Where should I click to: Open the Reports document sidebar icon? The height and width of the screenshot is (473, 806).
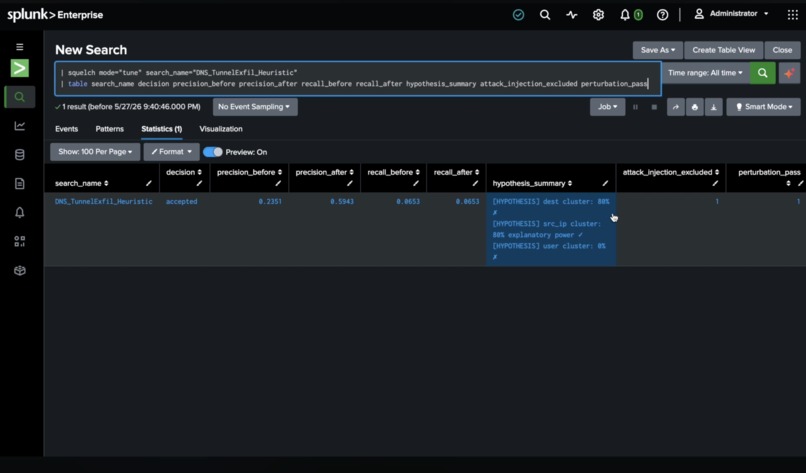click(x=20, y=184)
